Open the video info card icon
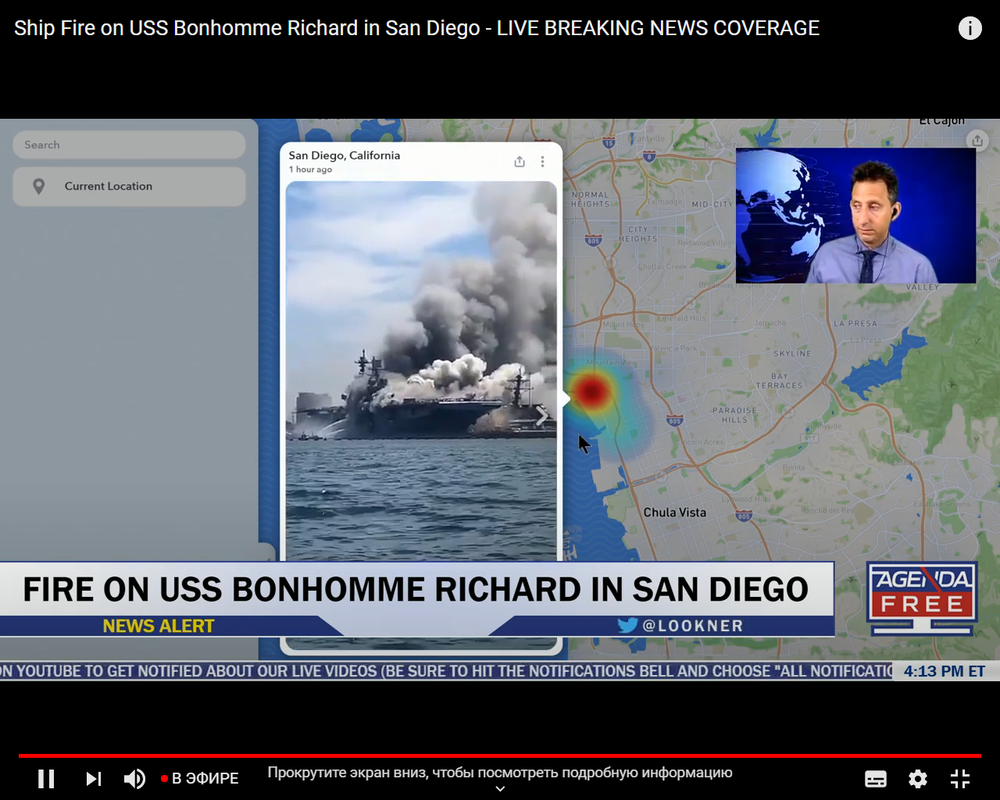The height and width of the screenshot is (800, 1000). click(970, 28)
